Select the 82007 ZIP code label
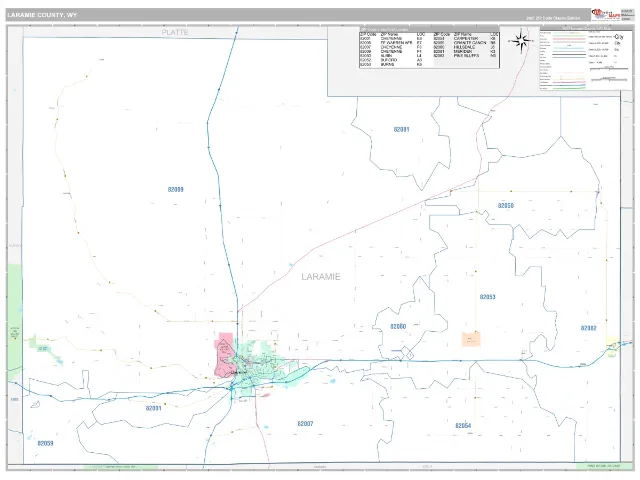This screenshot has height=480, width=640. pyautogui.click(x=305, y=424)
